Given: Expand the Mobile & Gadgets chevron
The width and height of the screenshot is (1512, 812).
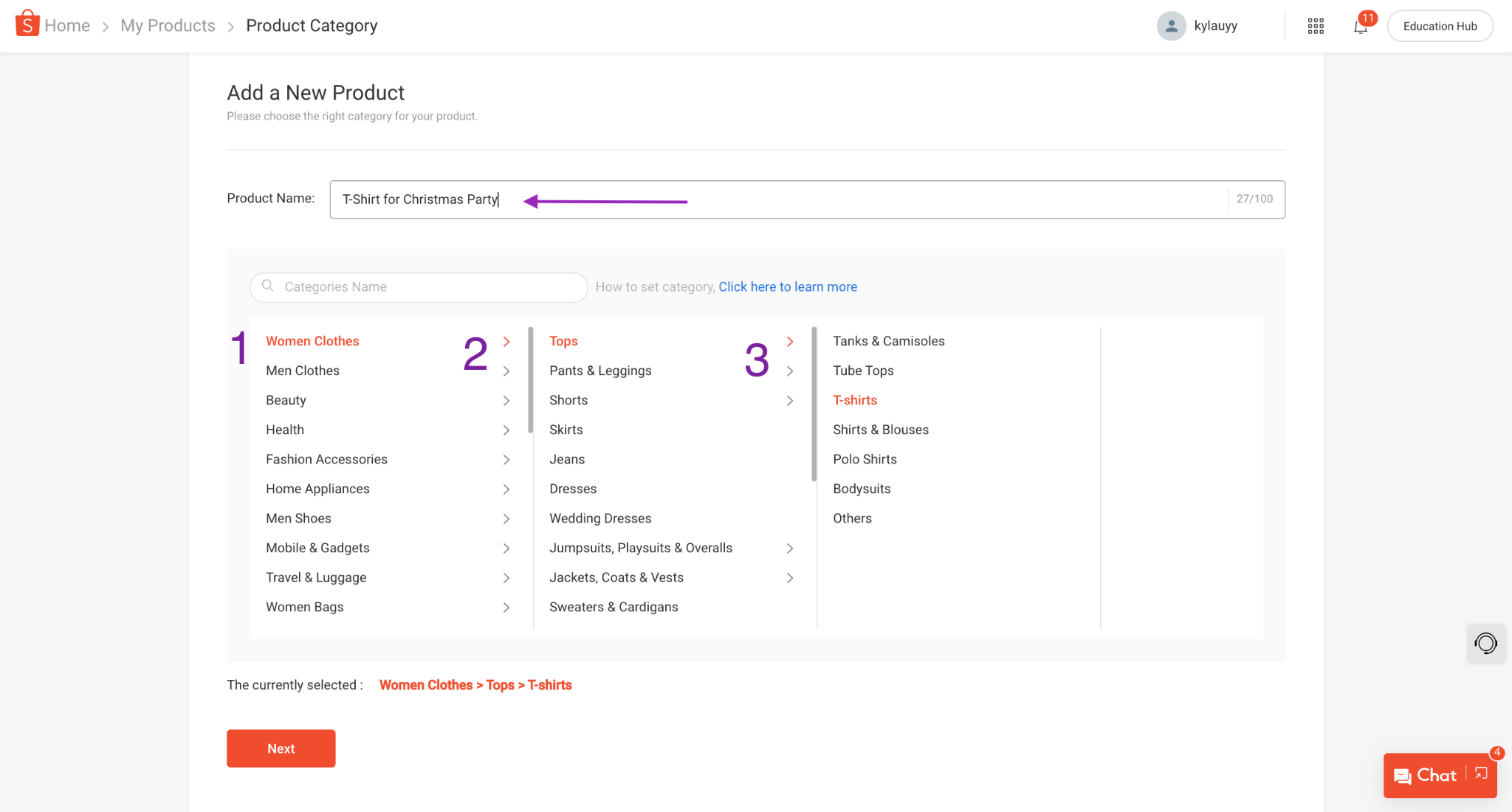Looking at the screenshot, I should (x=506, y=548).
